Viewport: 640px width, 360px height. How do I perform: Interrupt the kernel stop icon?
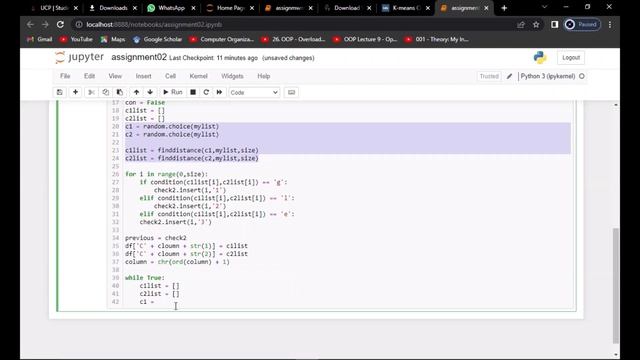tap(193, 92)
